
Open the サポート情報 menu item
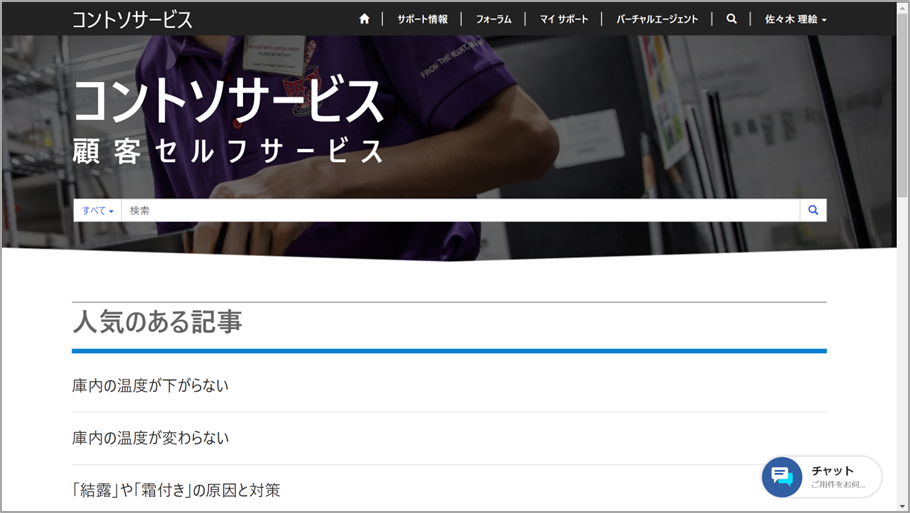(422, 19)
